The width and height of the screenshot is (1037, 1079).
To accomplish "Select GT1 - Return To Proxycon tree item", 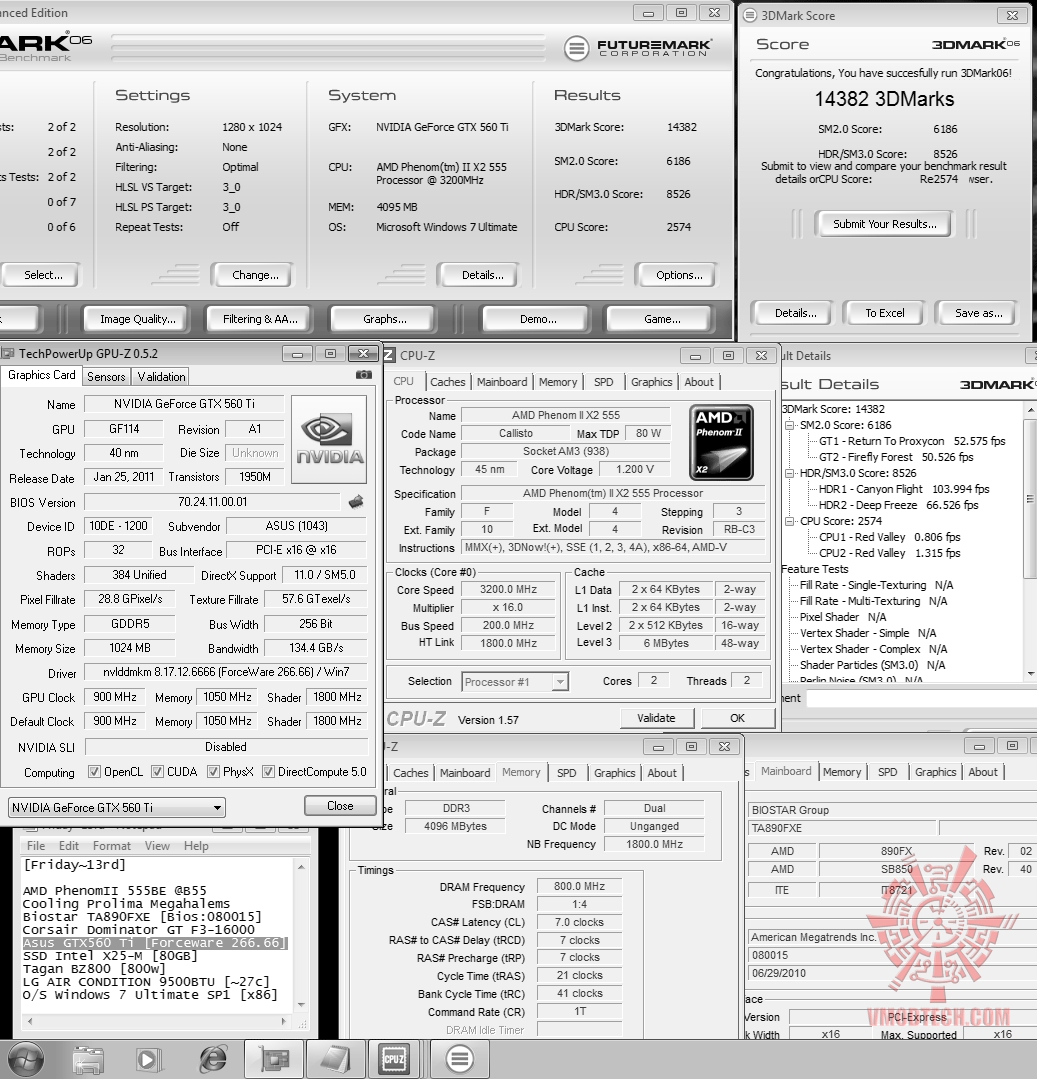I will (912, 441).
